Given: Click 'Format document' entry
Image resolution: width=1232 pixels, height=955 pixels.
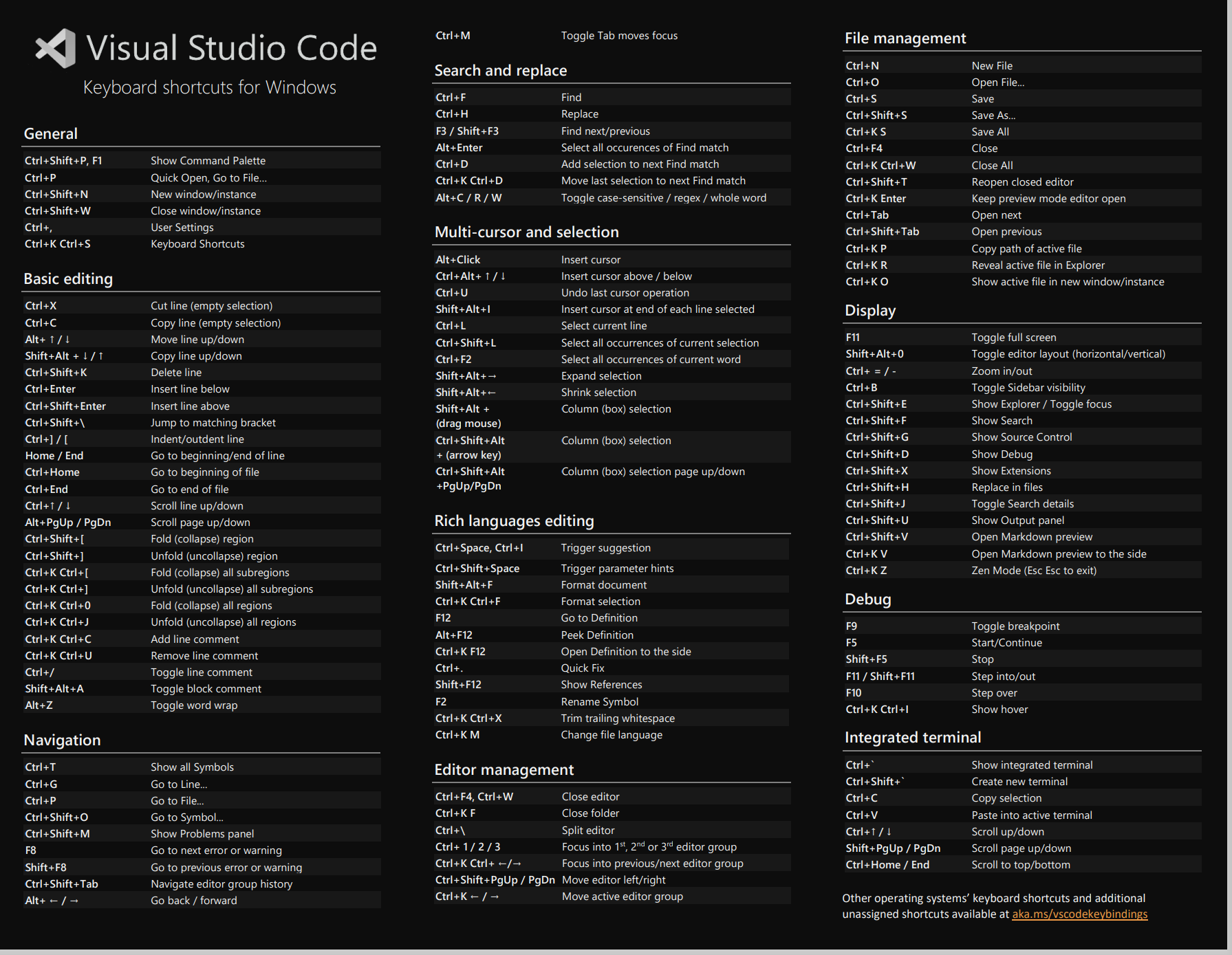Looking at the screenshot, I should click(604, 585).
